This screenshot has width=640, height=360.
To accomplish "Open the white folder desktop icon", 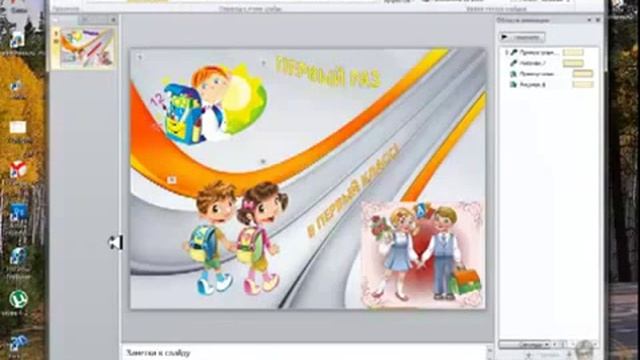I will (18, 128).
